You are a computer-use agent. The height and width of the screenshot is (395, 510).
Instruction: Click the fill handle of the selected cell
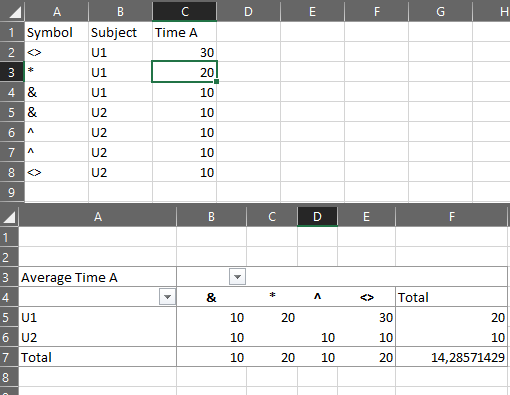pyautogui.click(x=217, y=81)
